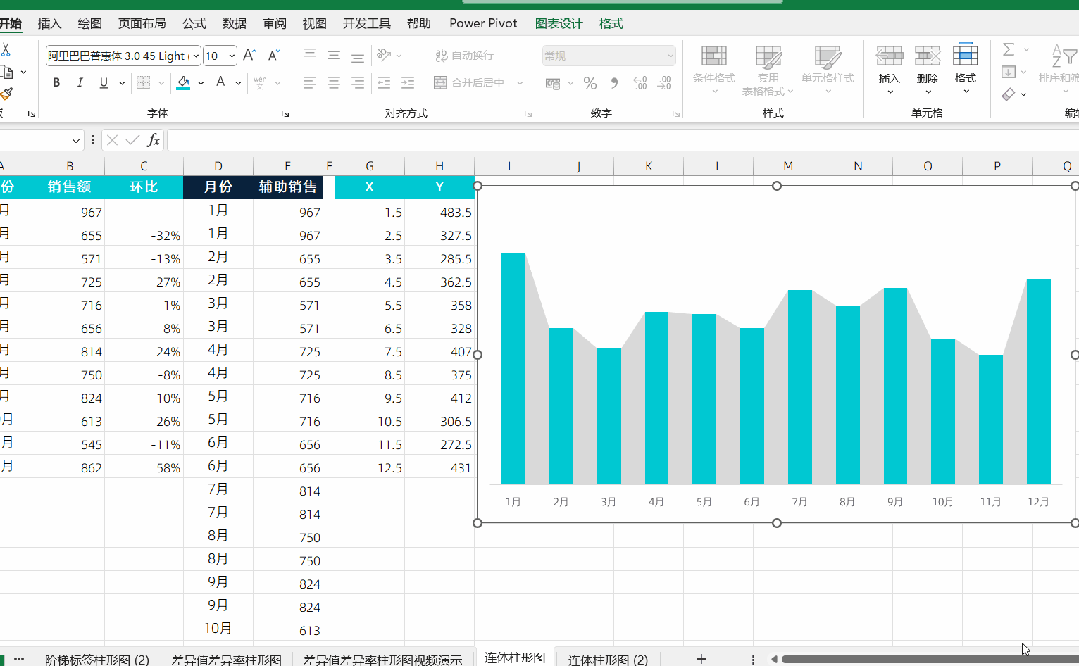Open the green 格式 chart format tab
This screenshot has height=666, width=1079.
(x=611, y=23)
